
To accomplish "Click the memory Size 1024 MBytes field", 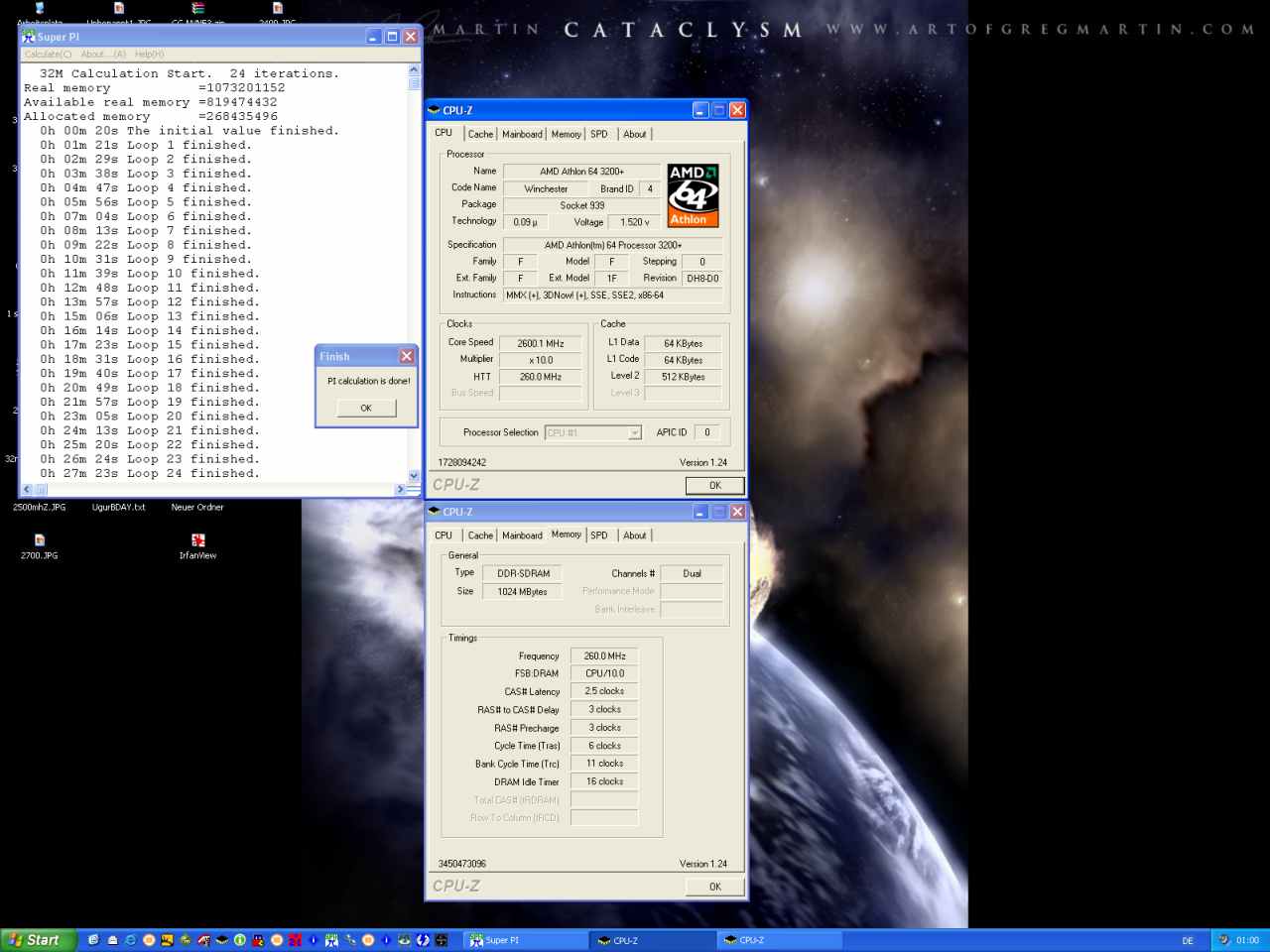I will click(522, 591).
